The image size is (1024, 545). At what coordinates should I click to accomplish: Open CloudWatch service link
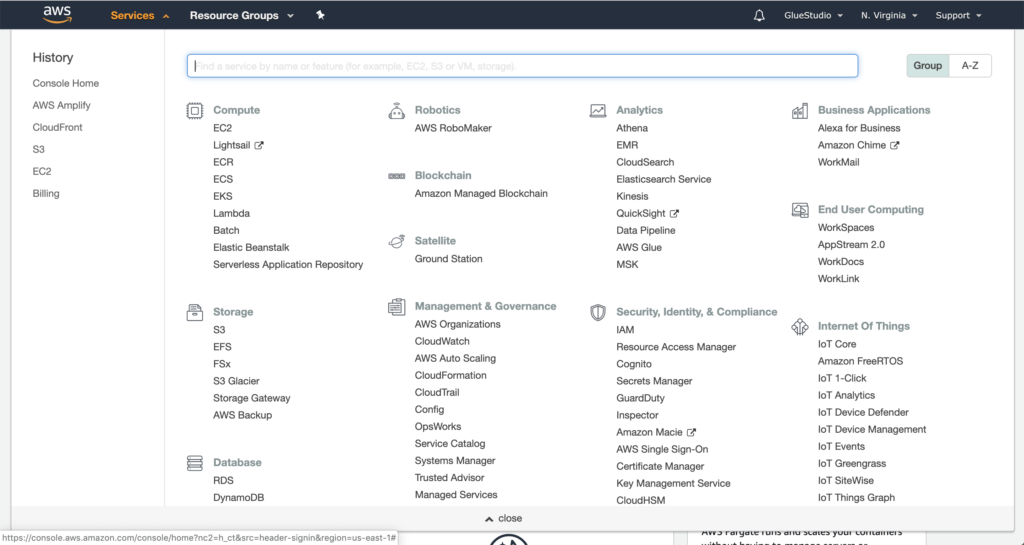tap(441, 341)
